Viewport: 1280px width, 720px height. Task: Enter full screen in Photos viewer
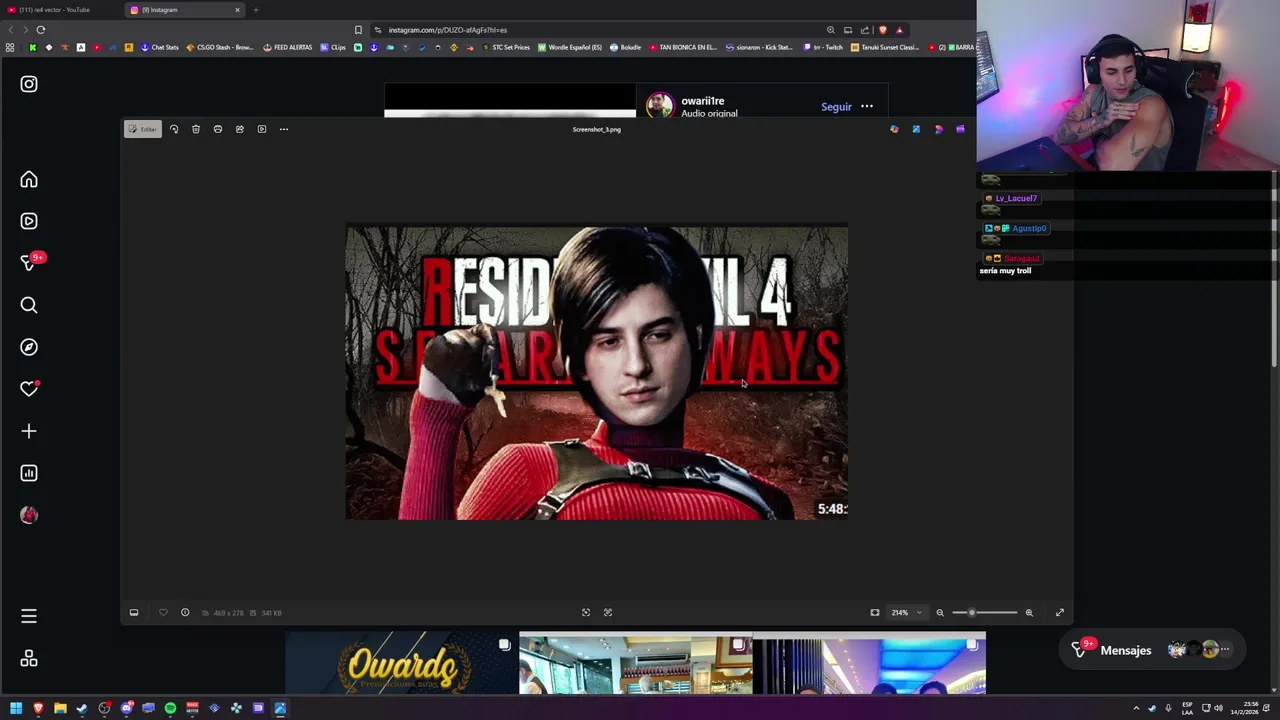(x=1060, y=612)
